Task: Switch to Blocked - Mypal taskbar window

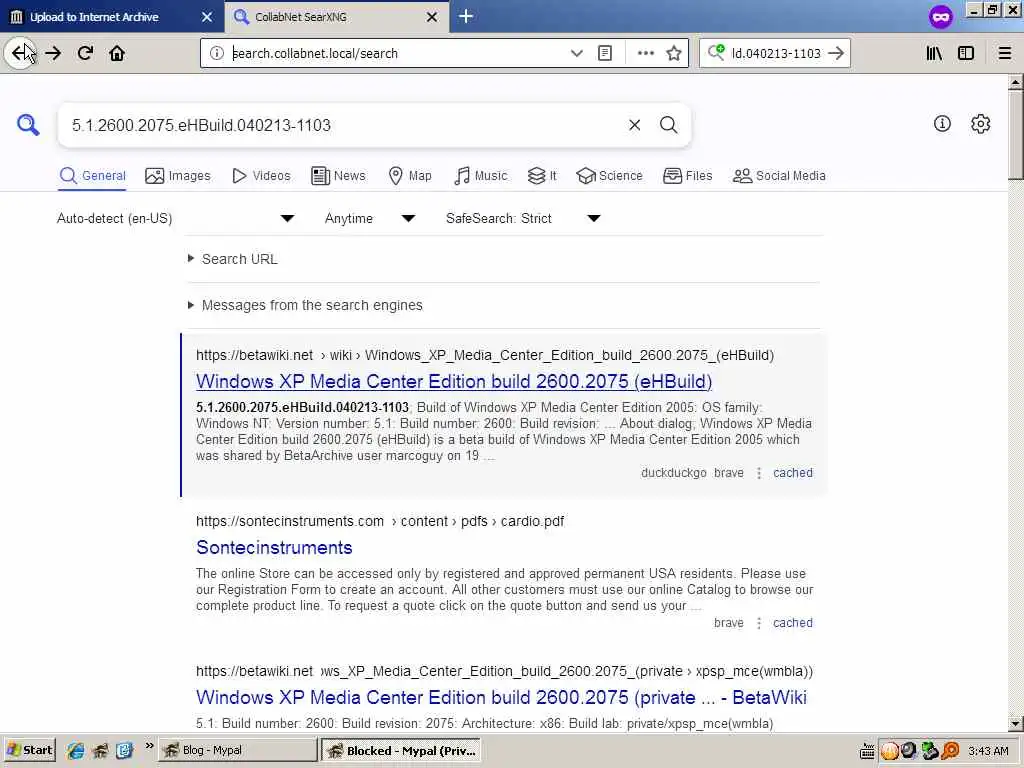Action: click(400, 750)
